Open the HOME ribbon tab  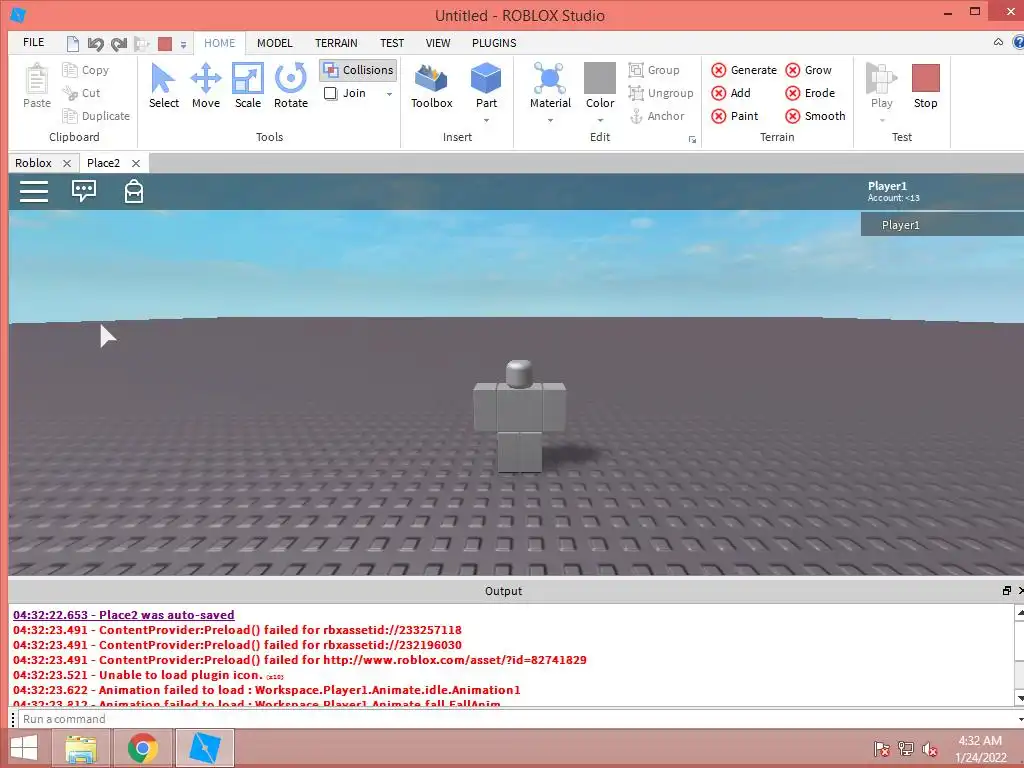click(x=219, y=43)
